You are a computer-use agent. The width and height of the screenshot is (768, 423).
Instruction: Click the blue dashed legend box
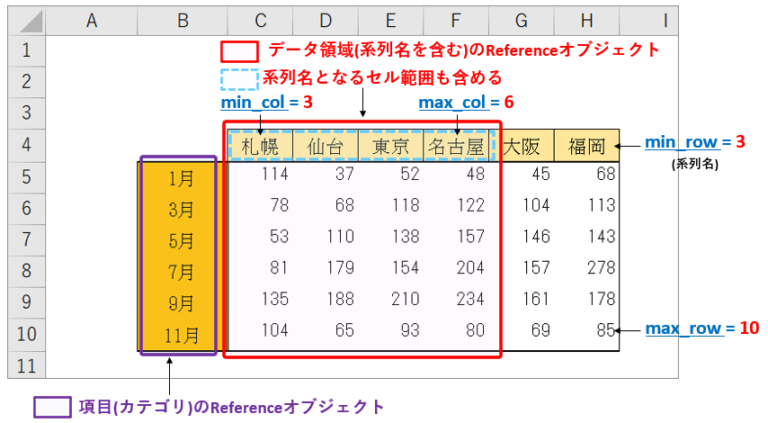240,79
